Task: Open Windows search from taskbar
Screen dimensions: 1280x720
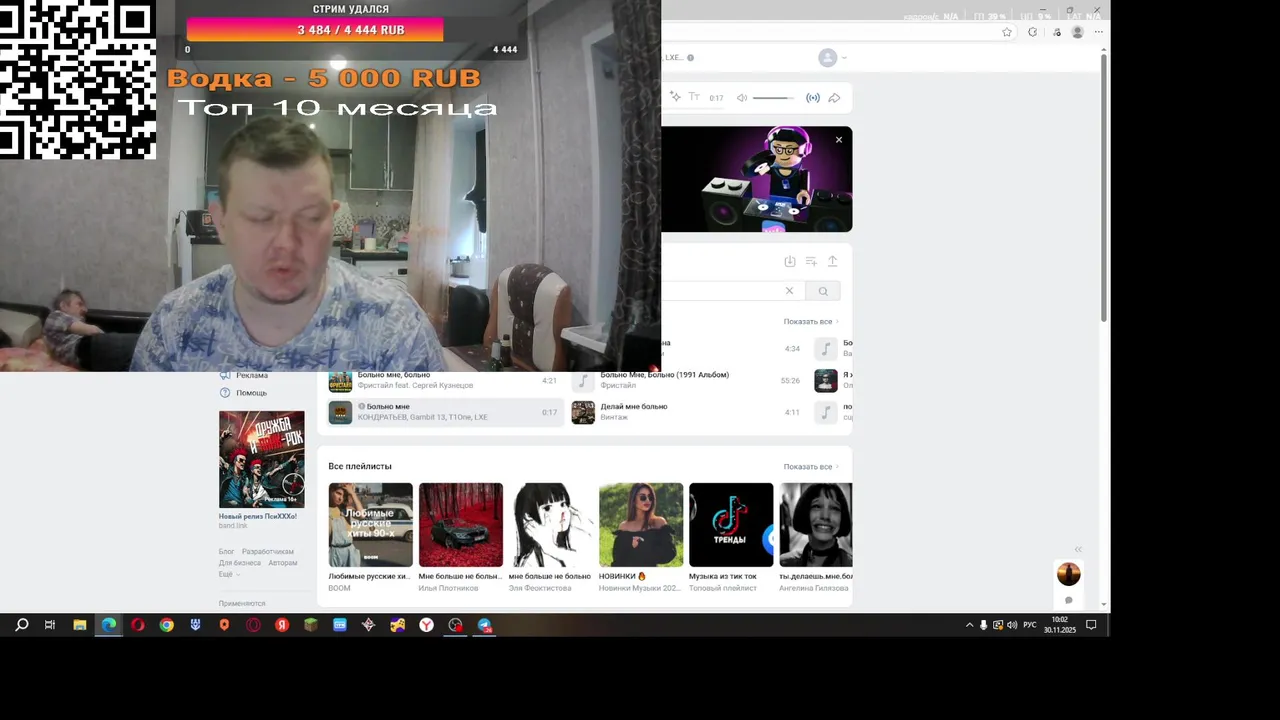Action: click(21, 625)
